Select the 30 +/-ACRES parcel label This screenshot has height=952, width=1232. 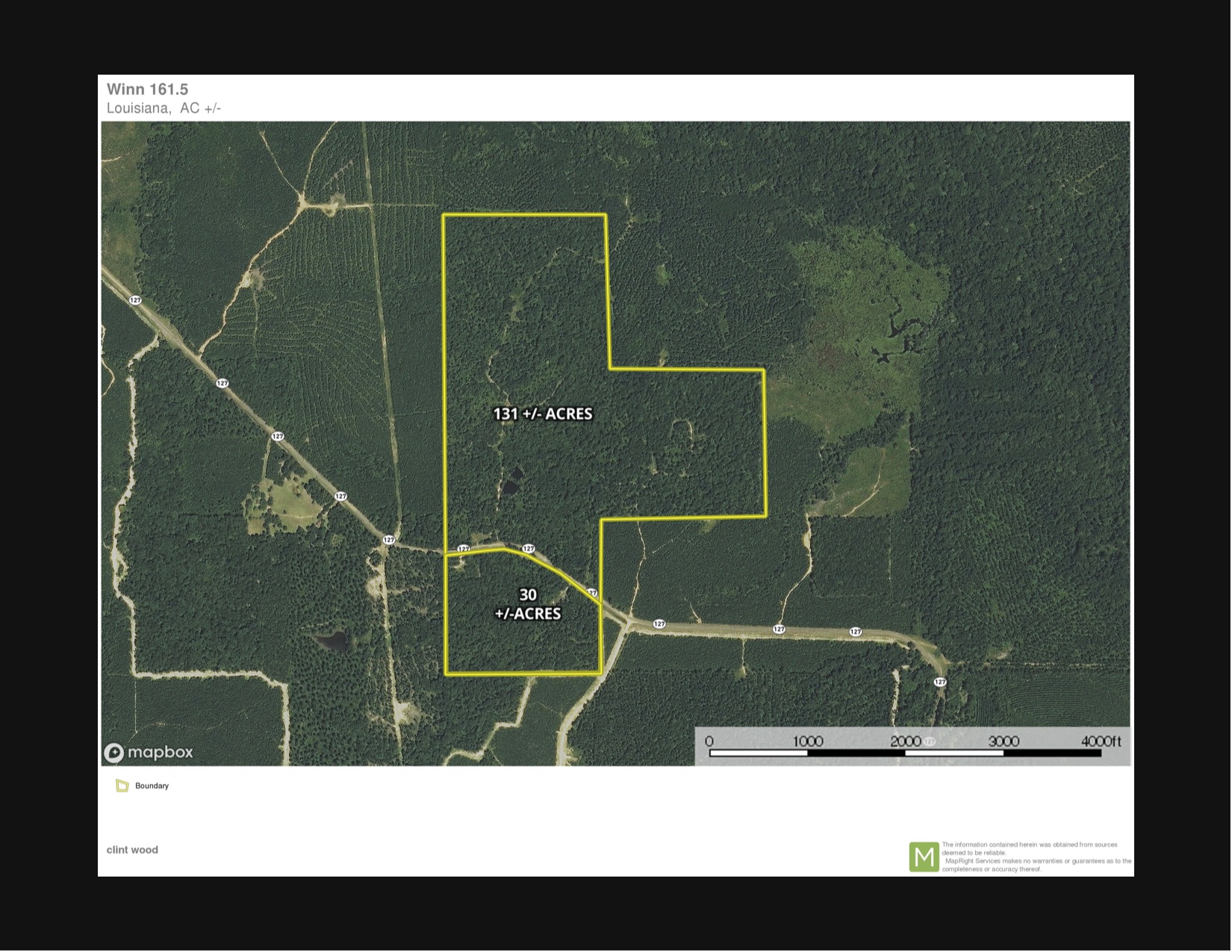[x=528, y=604]
